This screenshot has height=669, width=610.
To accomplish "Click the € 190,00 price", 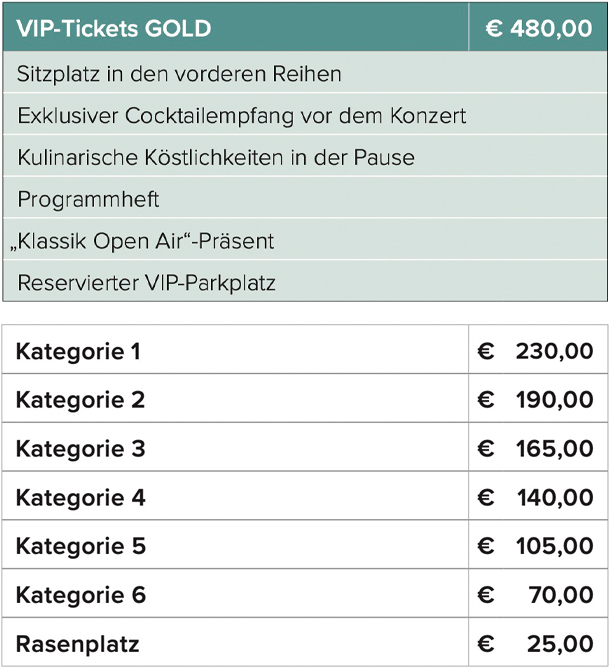I will coord(535,400).
